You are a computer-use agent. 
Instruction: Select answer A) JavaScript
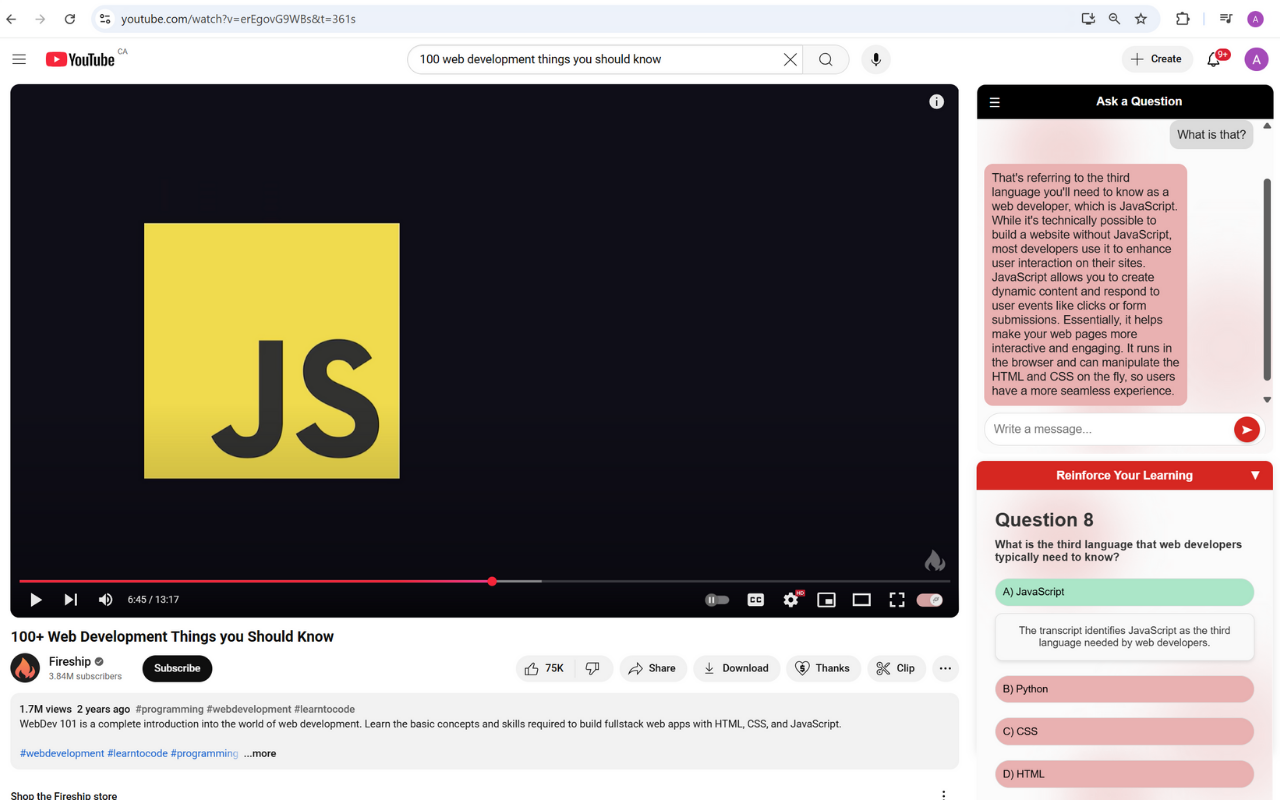1124,592
